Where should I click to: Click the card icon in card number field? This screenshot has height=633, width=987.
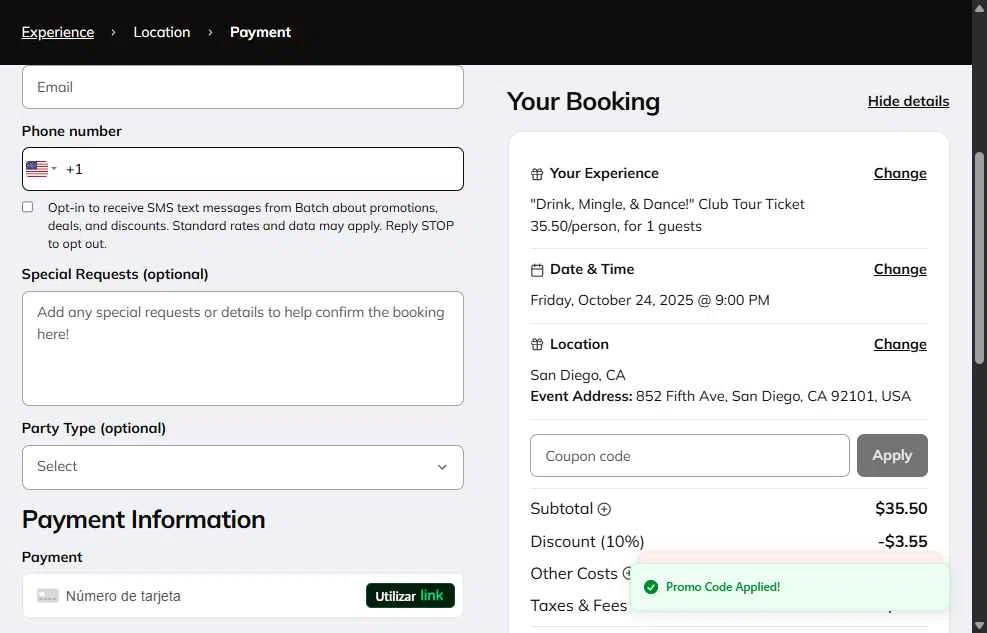click(x=48, y=595)
